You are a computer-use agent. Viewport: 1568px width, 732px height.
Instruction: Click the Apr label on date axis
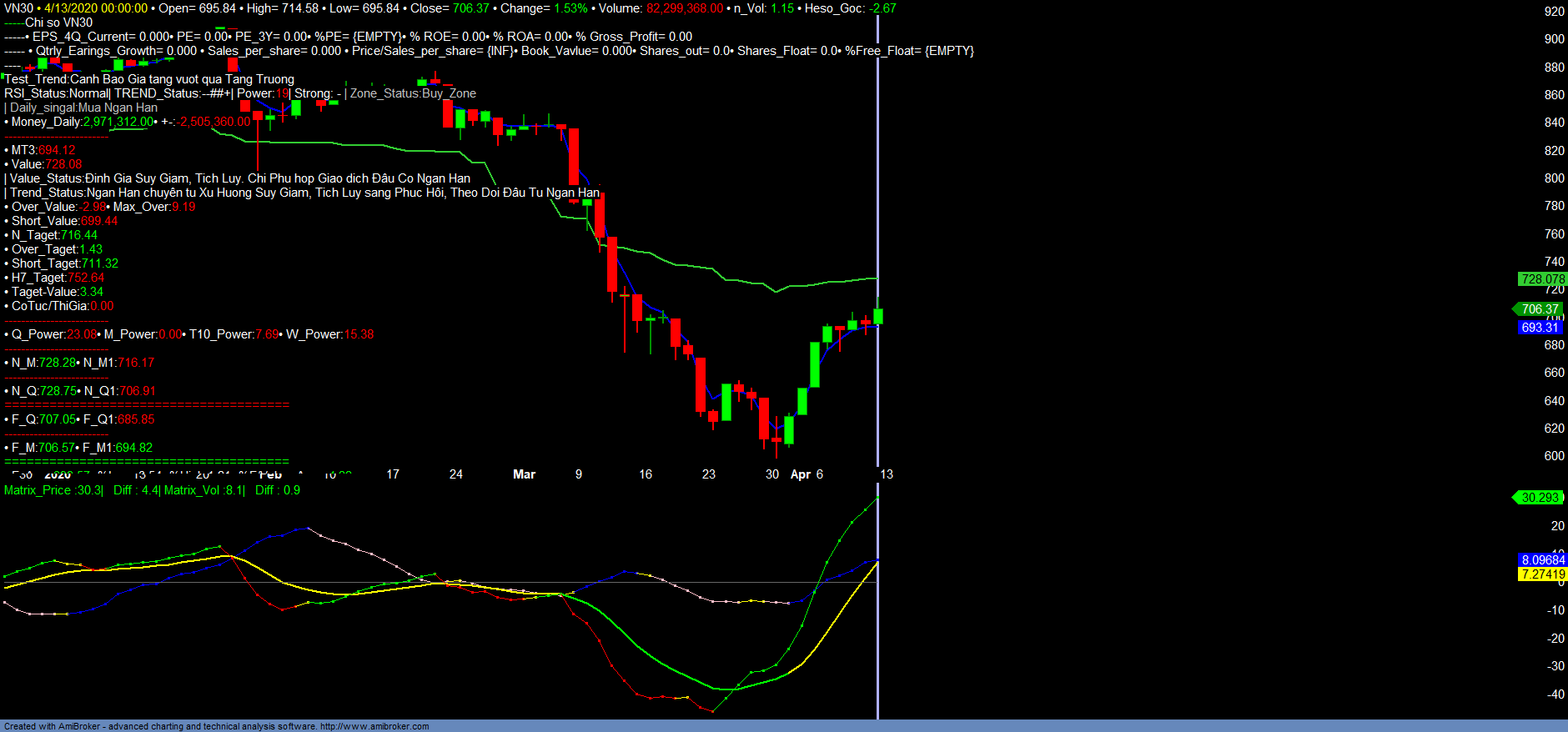click(x=800, y=474)
